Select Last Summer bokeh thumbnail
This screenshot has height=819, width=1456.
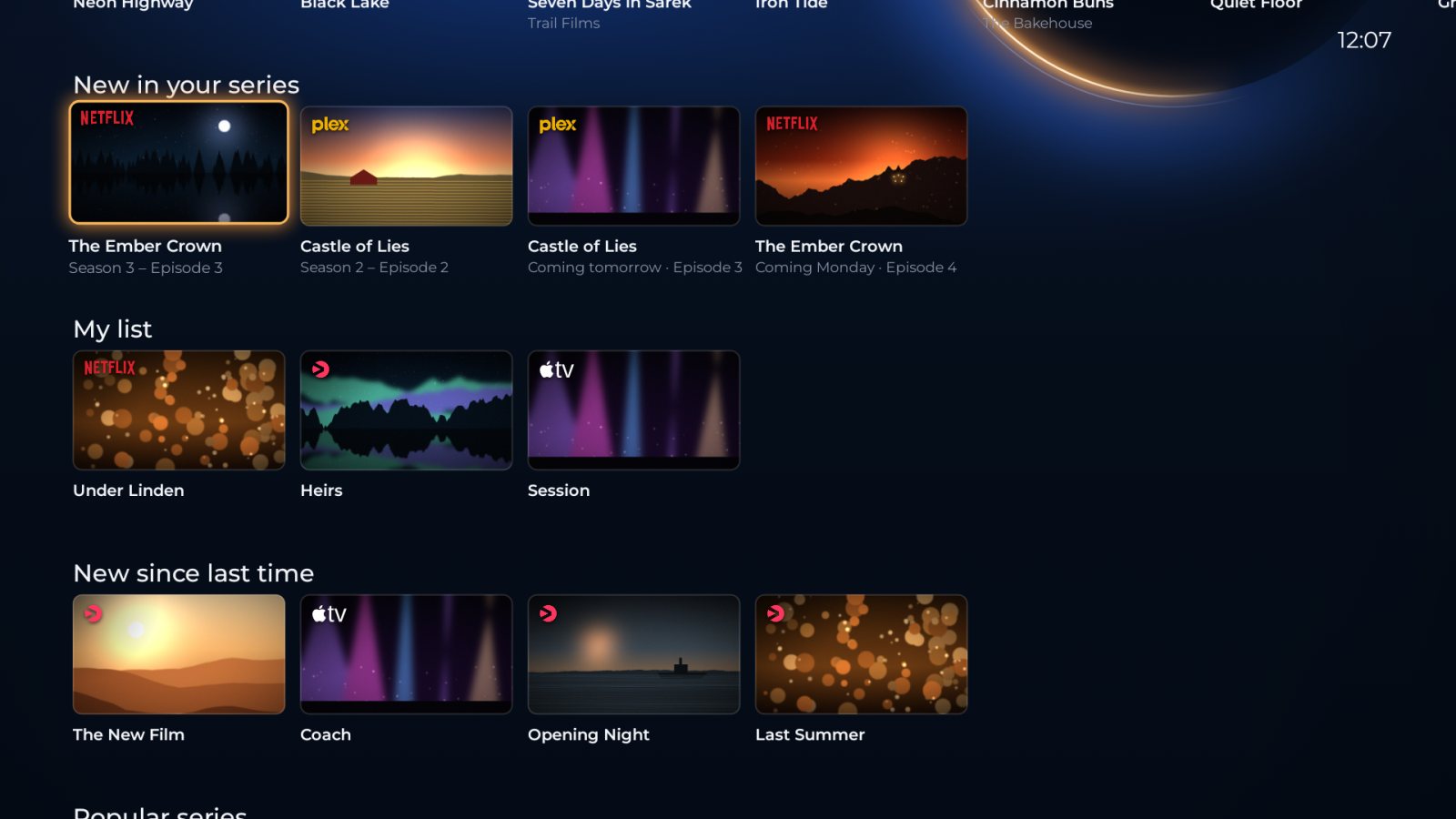coord(862,654)
